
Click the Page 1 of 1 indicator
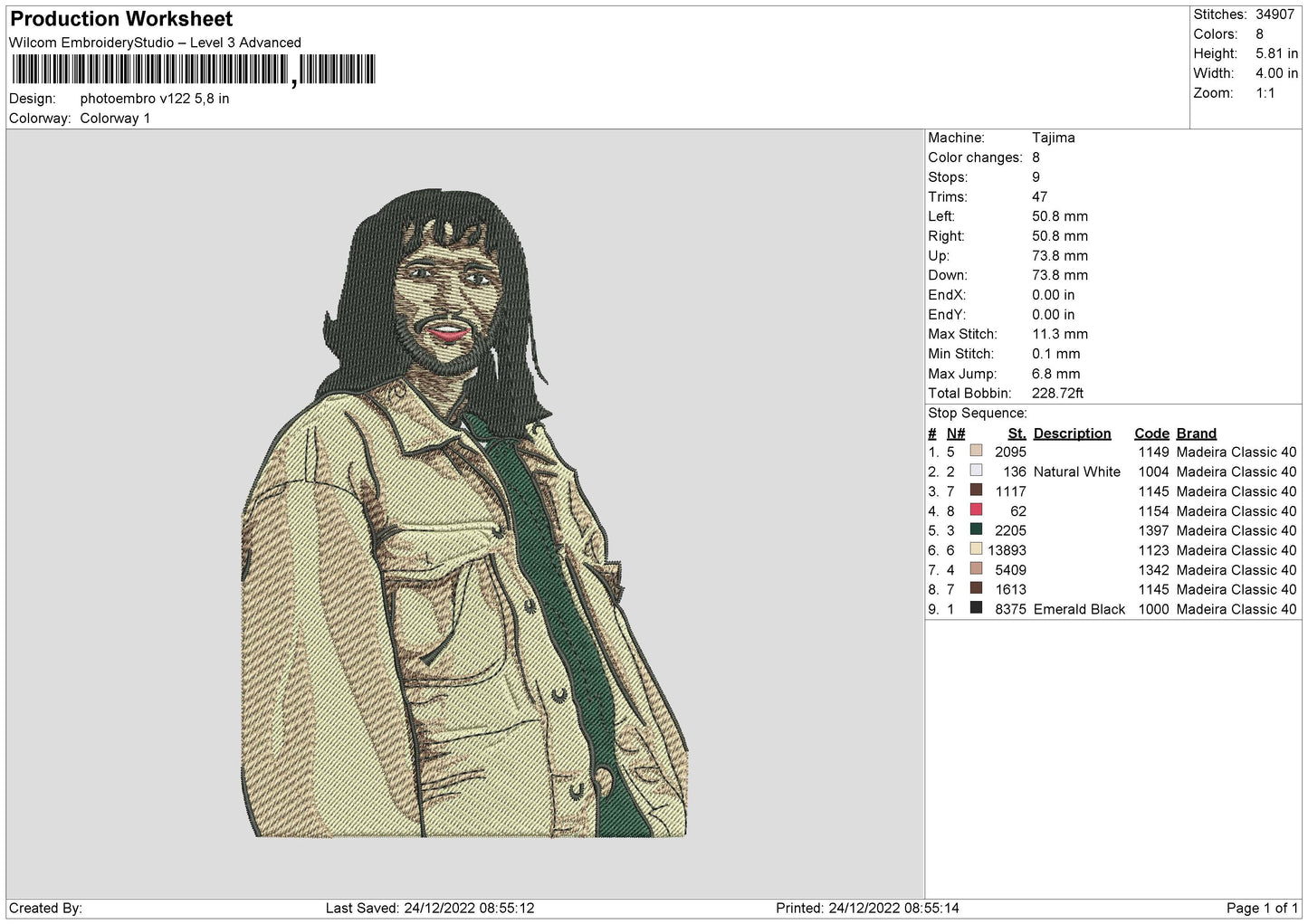click(x=1262, y=909)
